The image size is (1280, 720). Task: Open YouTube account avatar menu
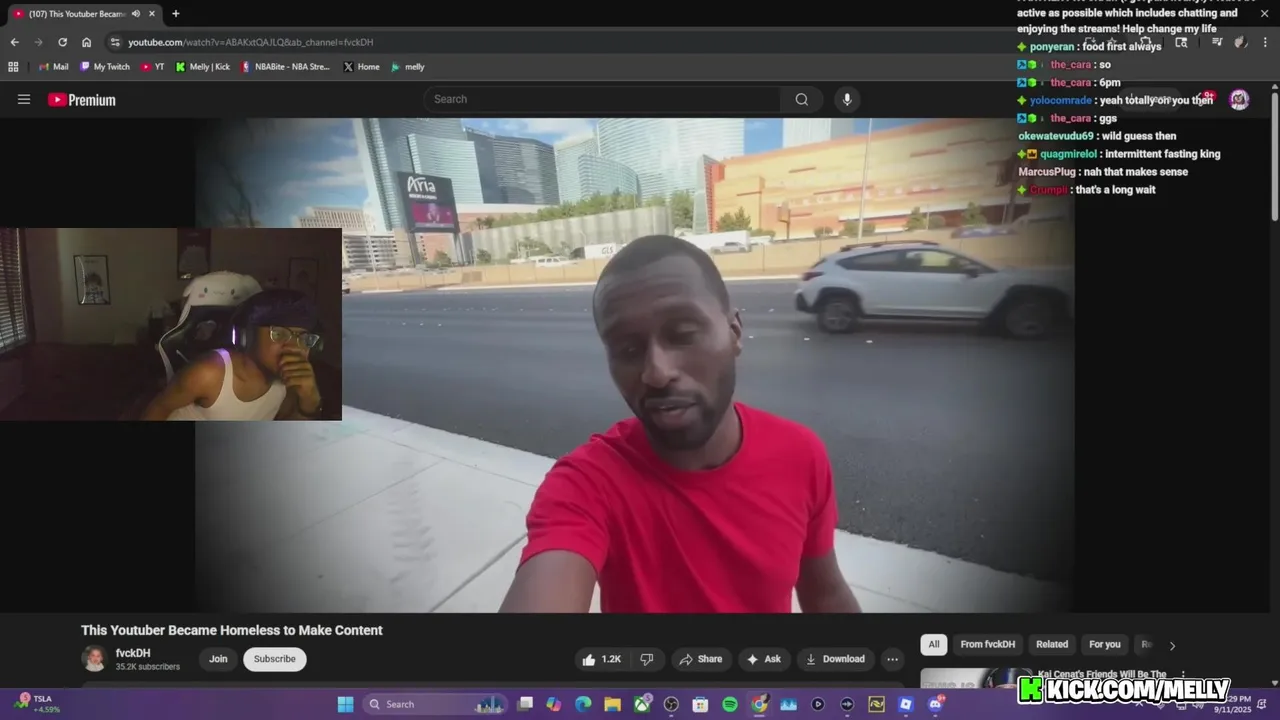pos(1239,99)
